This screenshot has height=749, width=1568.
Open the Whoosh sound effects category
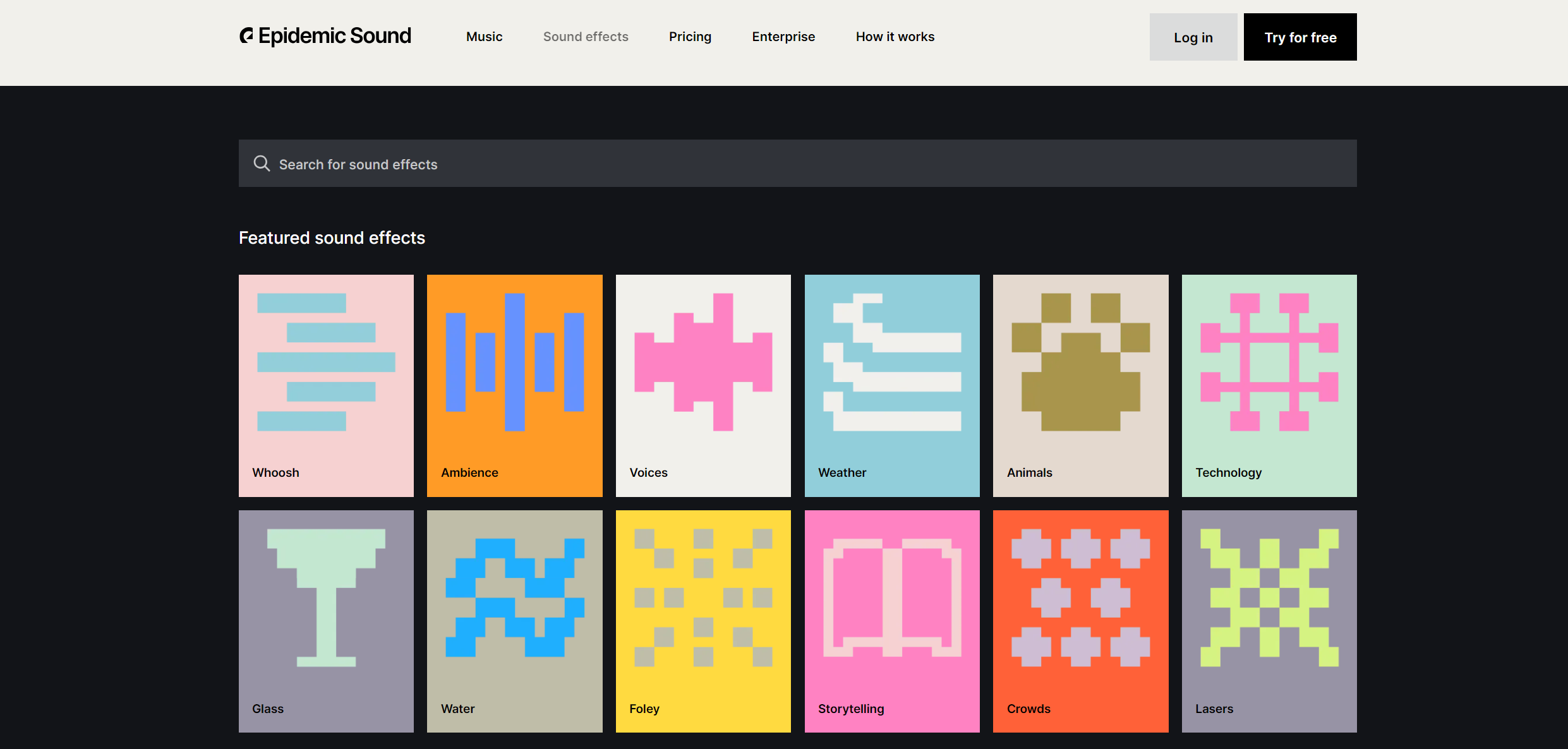[326, 385]
